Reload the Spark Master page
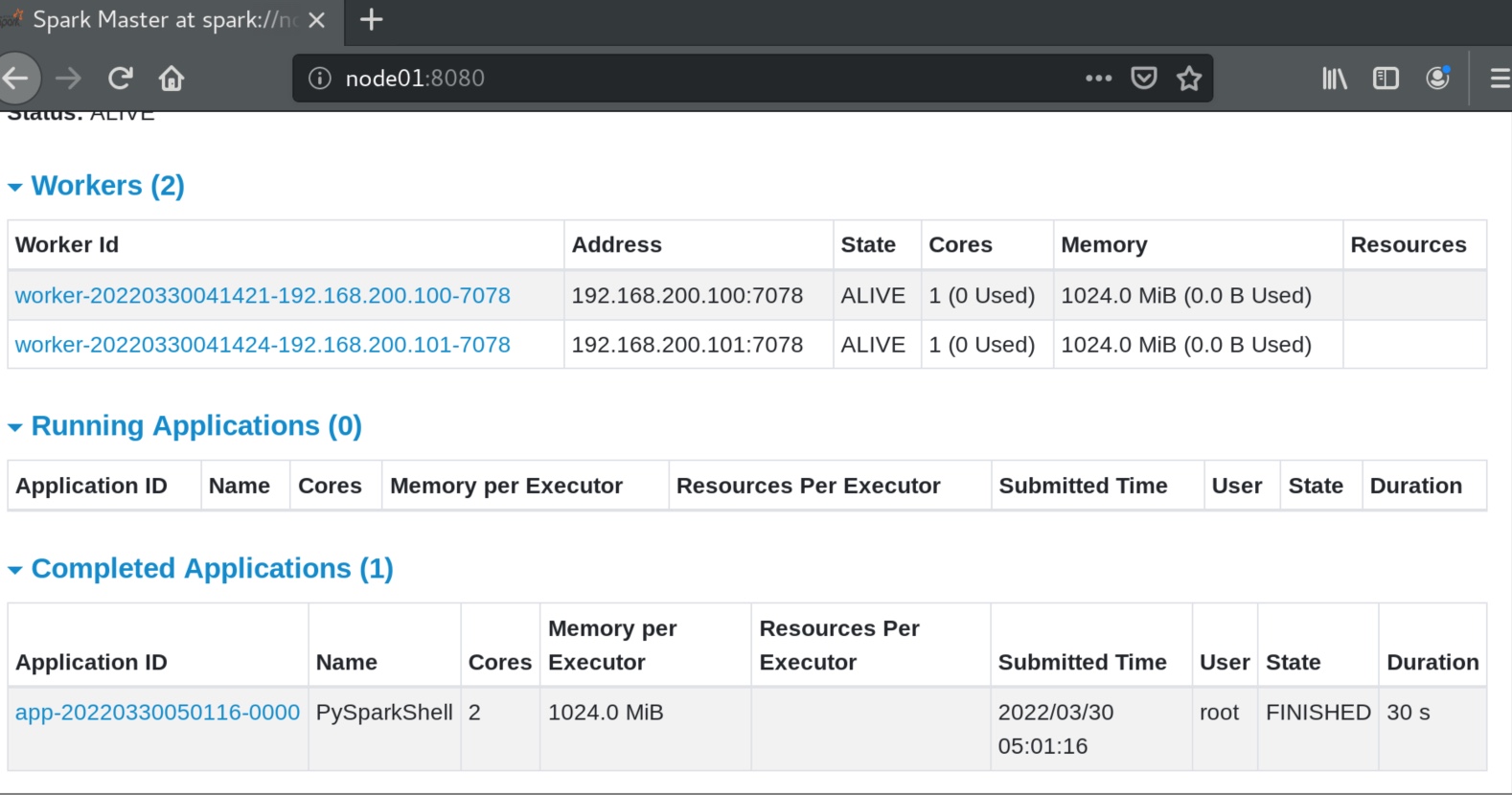Screen dimensions: 1512x795 pyautogui.click(x=121, y=78)
